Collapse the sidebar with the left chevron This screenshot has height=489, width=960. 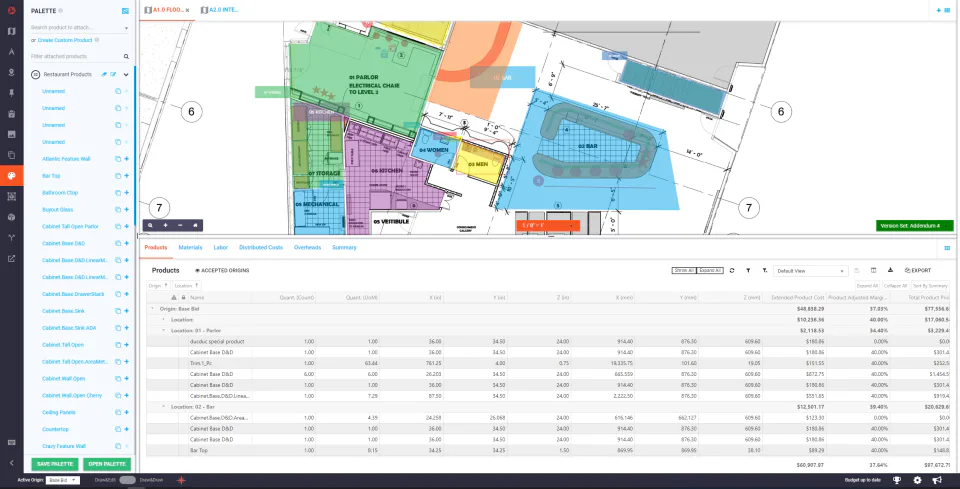coord(11,463)
